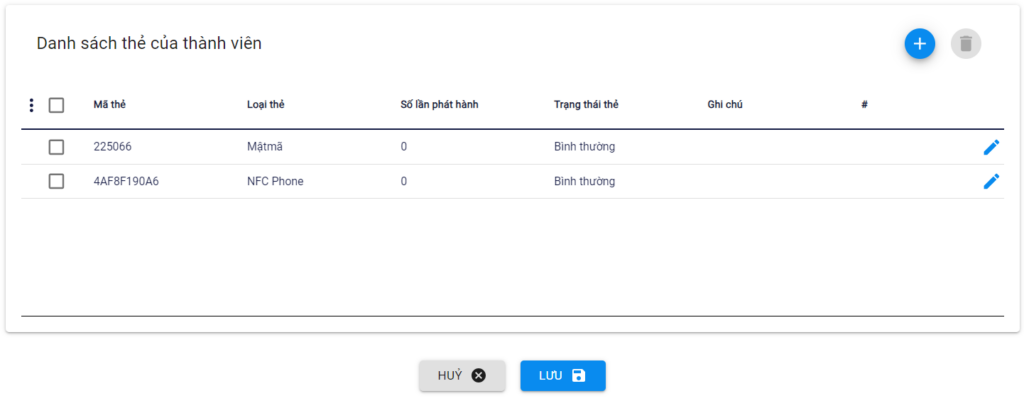Toggle the select-all header checkbox
Screen dimensions: 1024x413
pos(56,105)
